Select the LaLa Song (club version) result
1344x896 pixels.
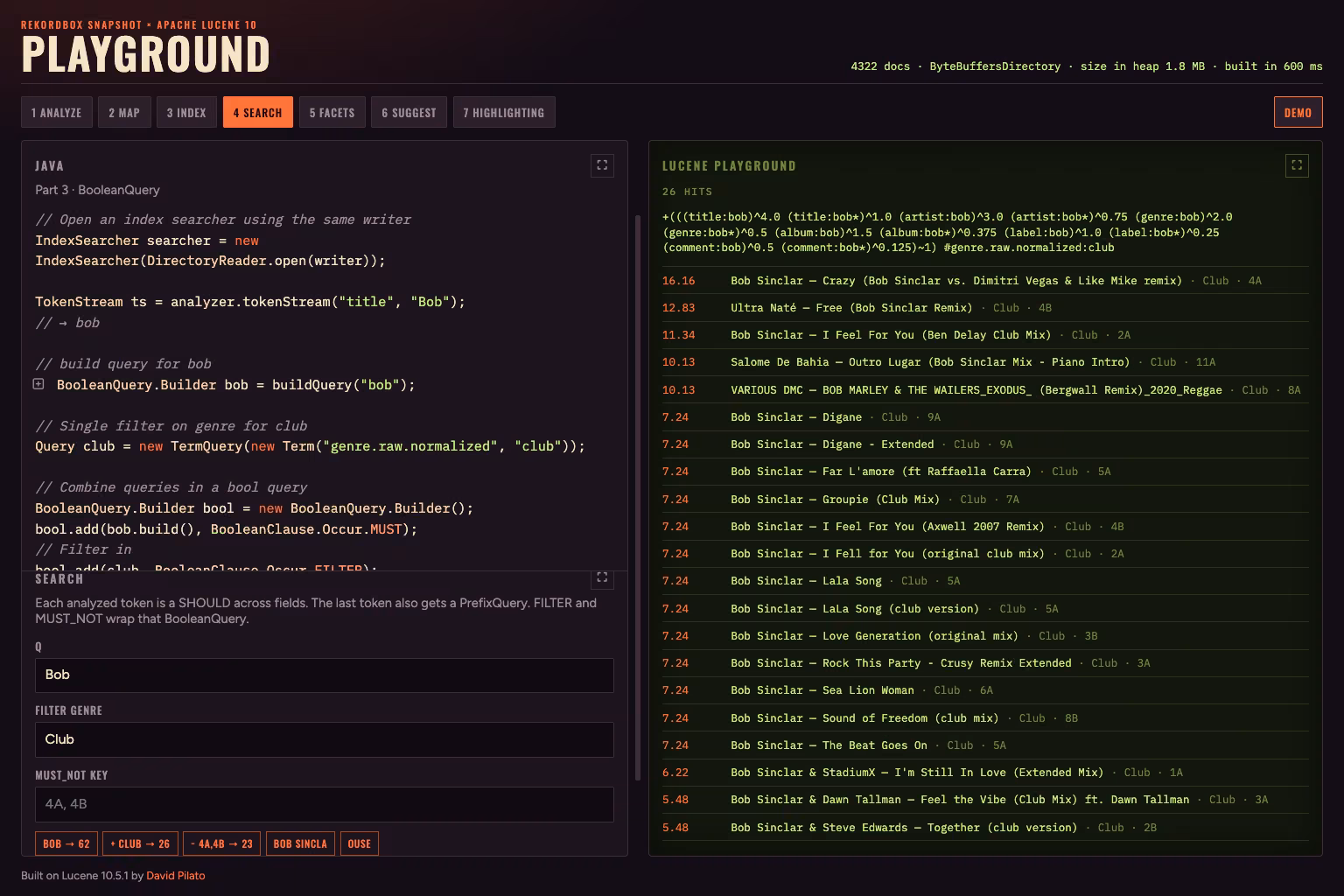click(985, 609)
